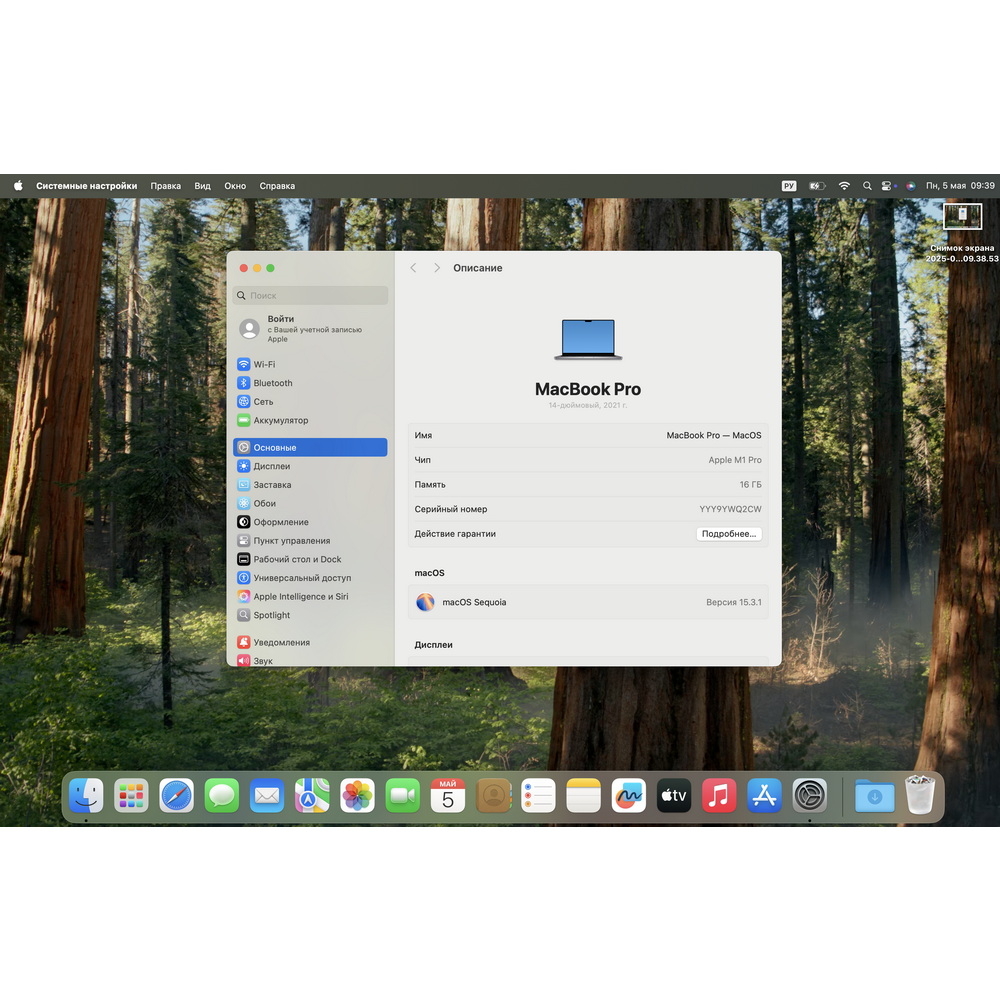
Task: Open Оформление appearance settings
Action: click(x=311, y=522)
